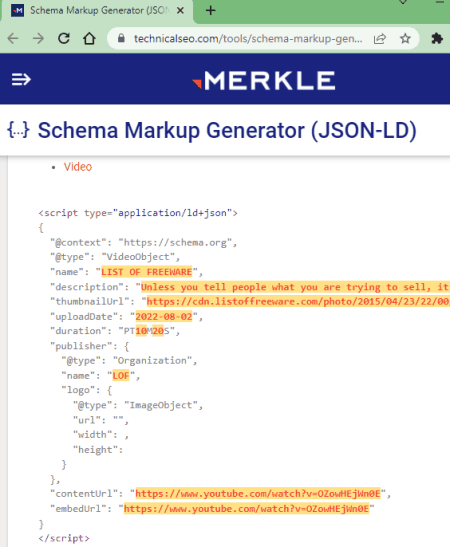Open the extensions puzzle icon
Viewport: 450px width, 547px height.
[437, 38]
